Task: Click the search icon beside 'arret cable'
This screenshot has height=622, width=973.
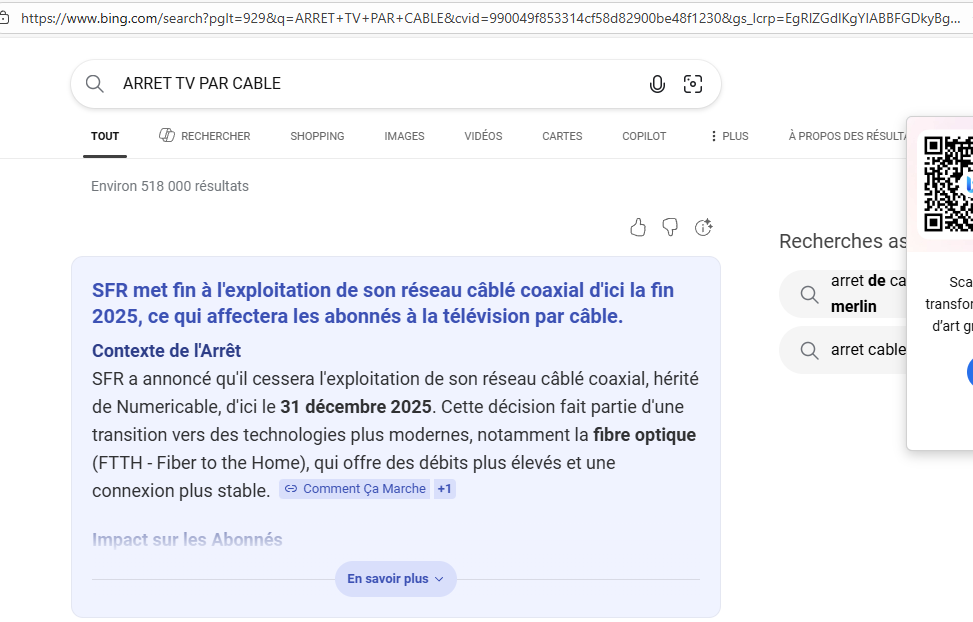Action: point(809,349)
